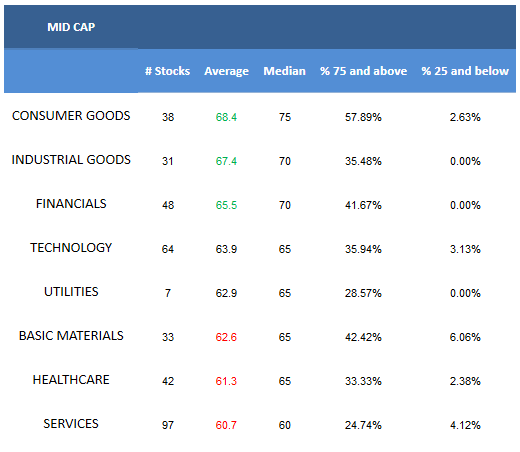This screenshot has width=520, height=452.
Task: Click the SERVICES row label
Action: click(x=71, y=424)
